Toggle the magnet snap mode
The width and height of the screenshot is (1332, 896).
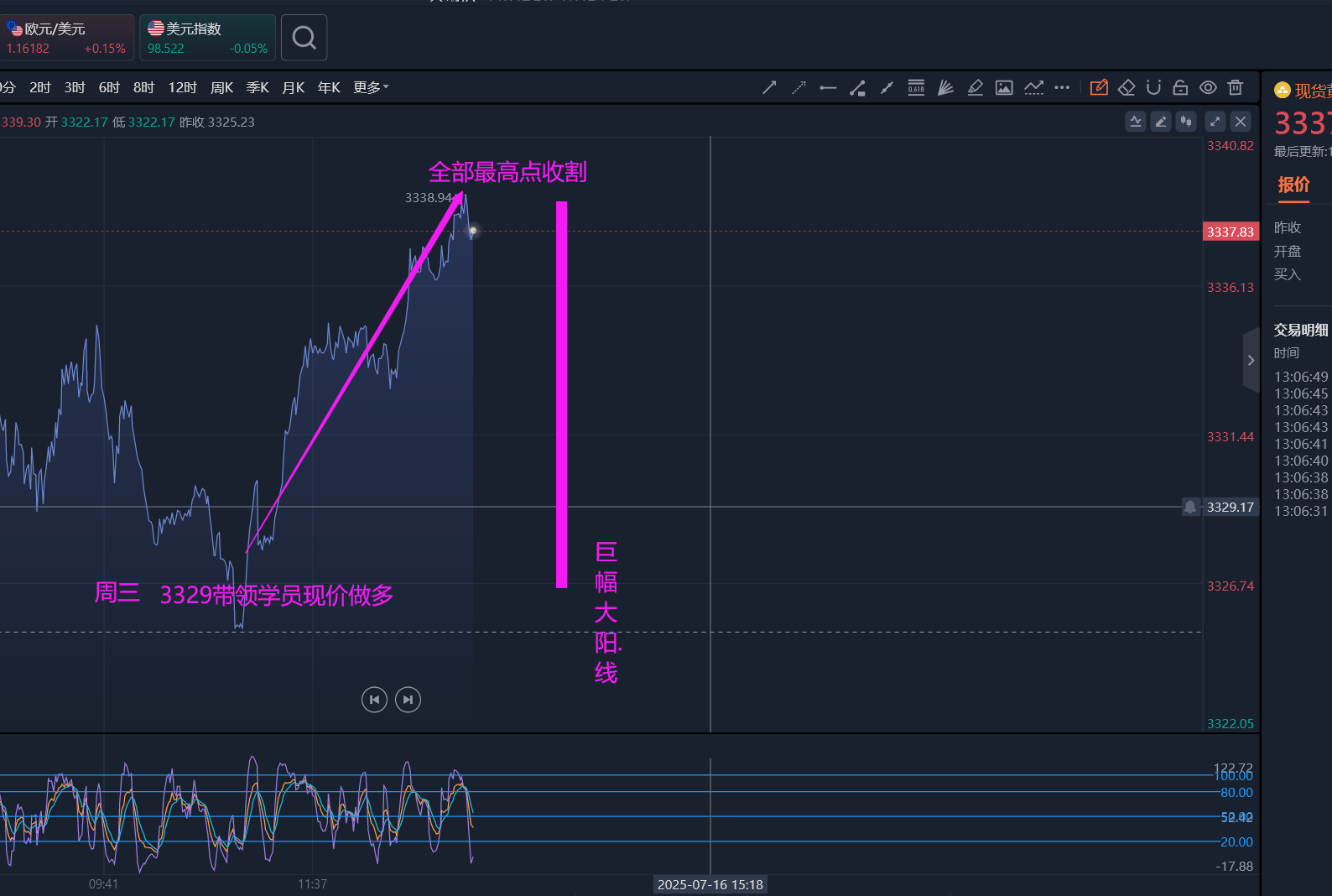(1153, 87)
